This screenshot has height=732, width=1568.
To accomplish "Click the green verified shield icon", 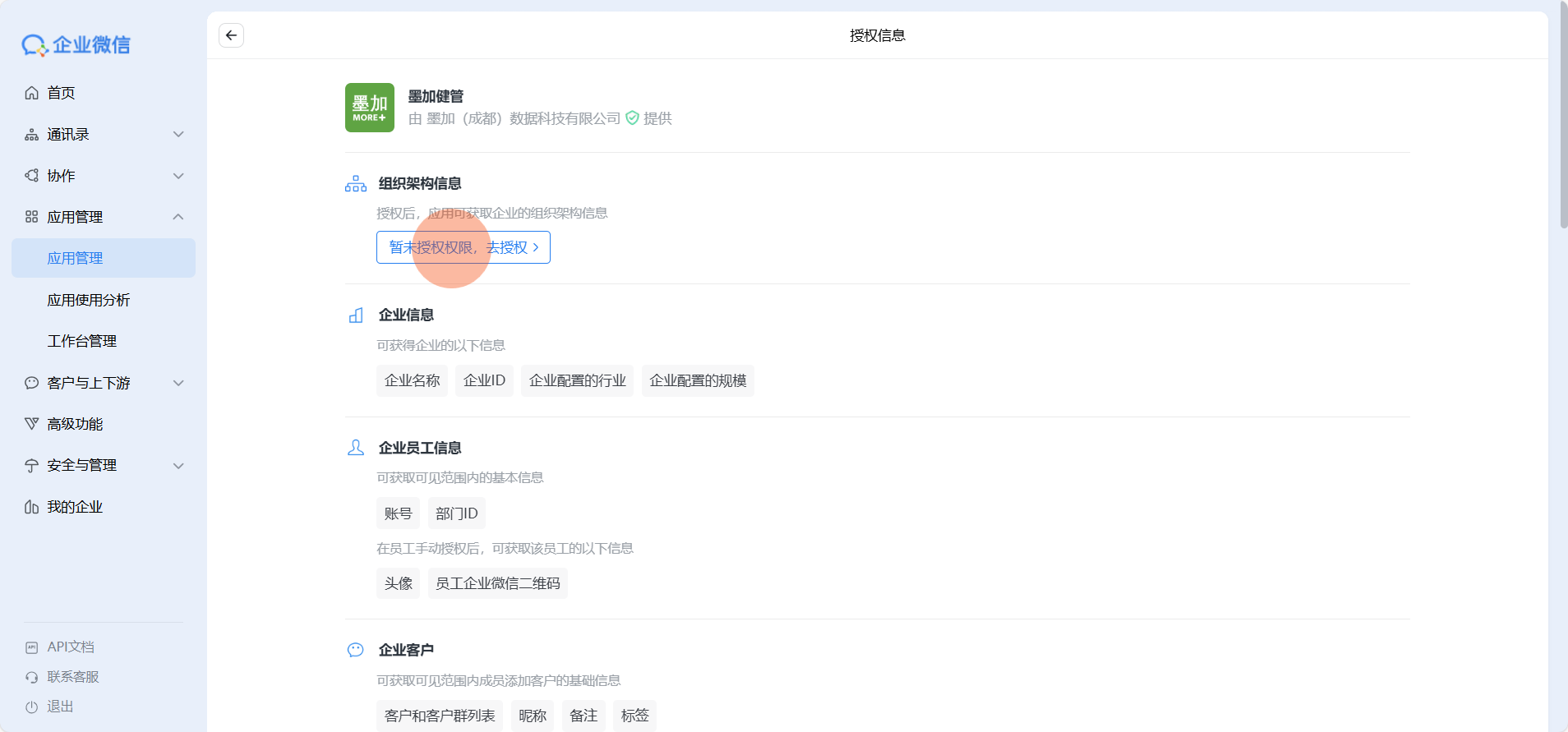I will coord(632,118).
